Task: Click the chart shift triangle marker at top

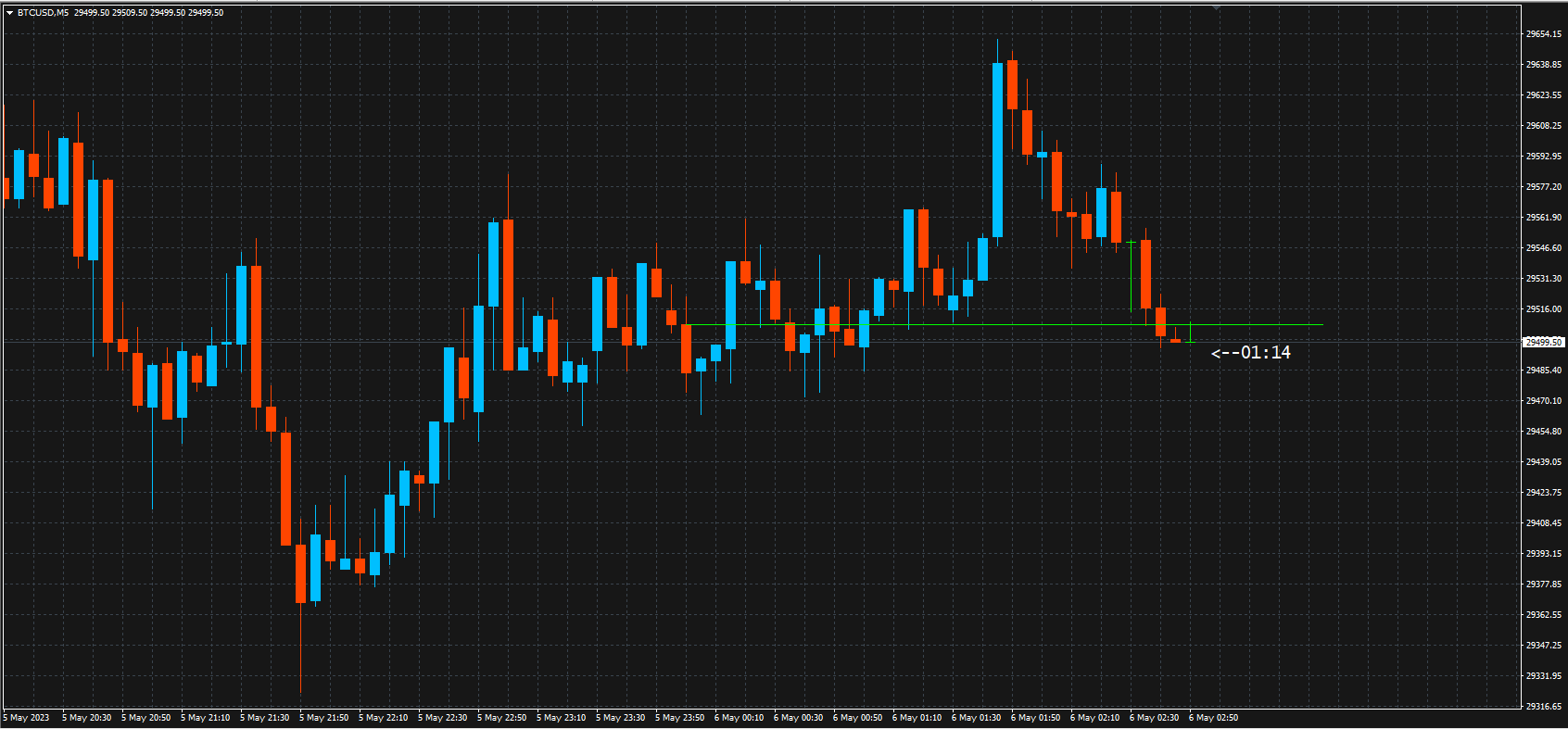Action: tap(1216, 8)
